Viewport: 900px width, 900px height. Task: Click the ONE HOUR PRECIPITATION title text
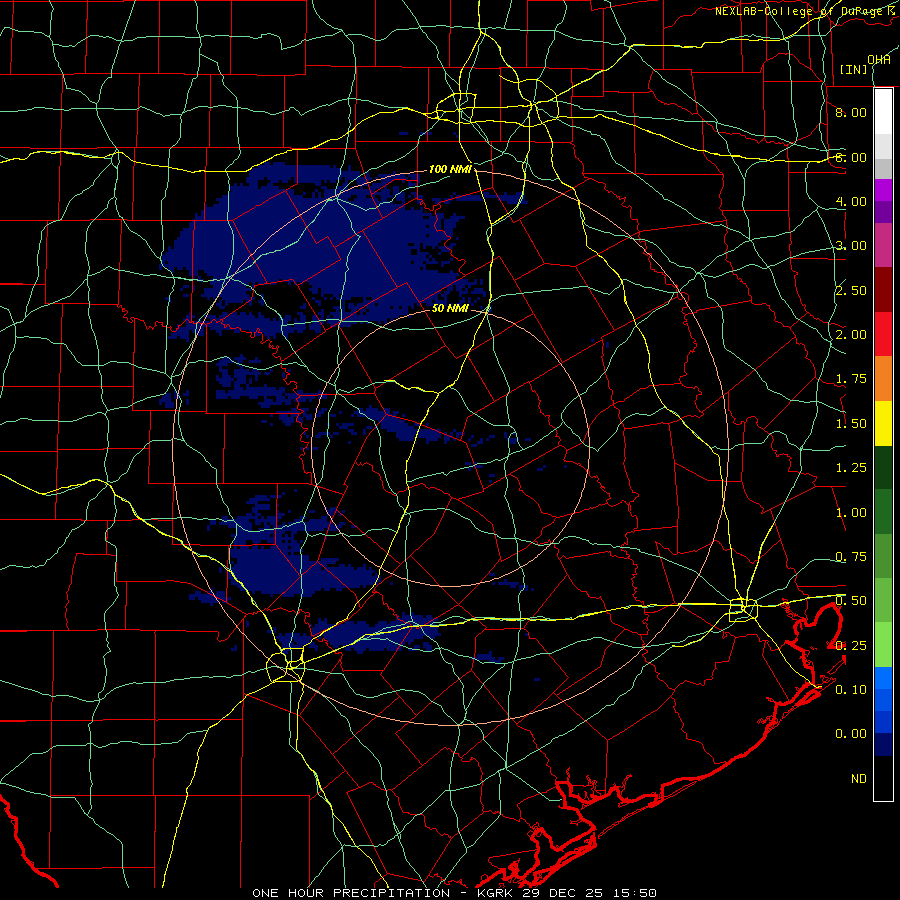[x=351, y=893]
